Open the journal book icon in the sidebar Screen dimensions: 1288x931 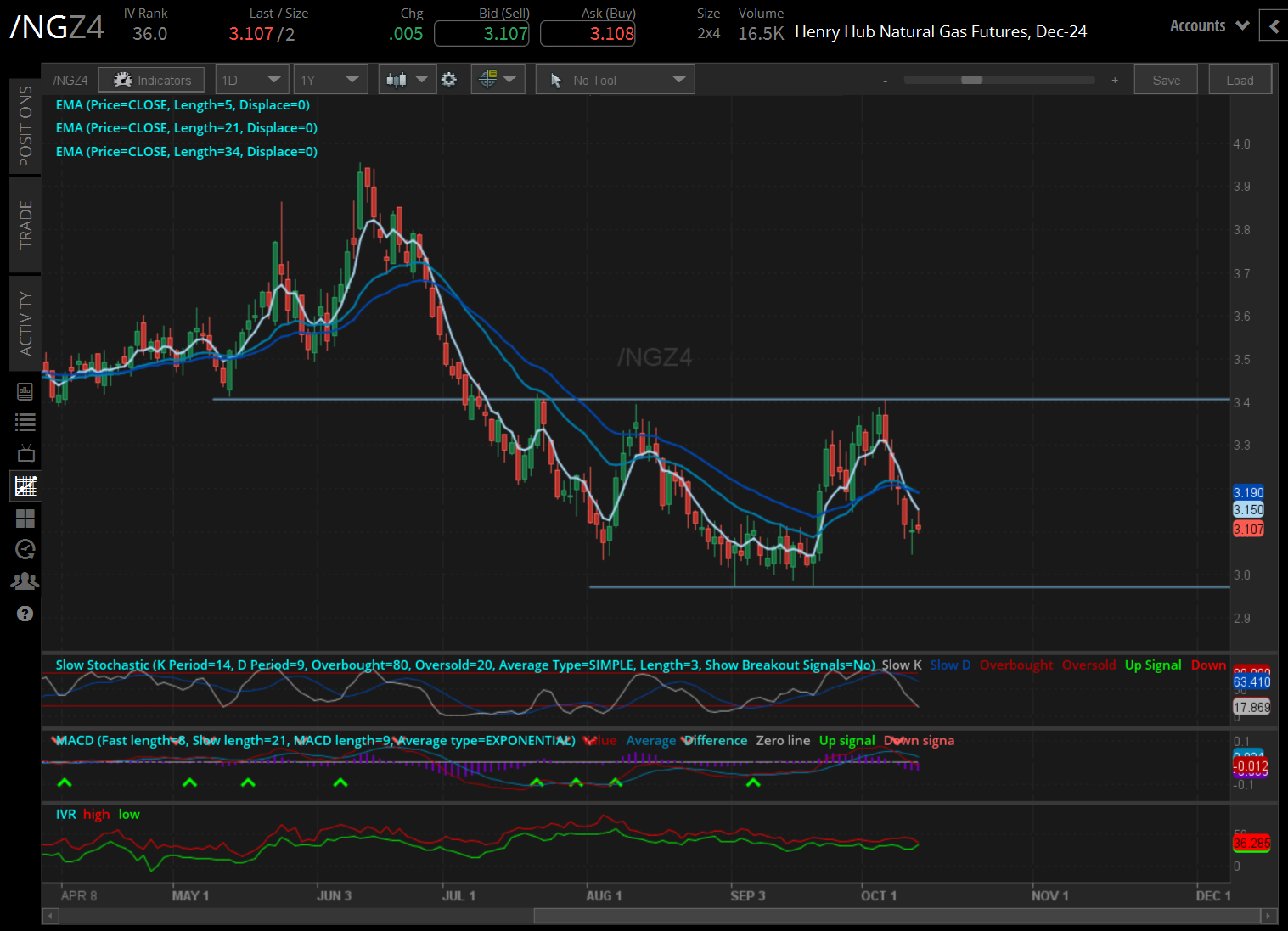point(25,391)
